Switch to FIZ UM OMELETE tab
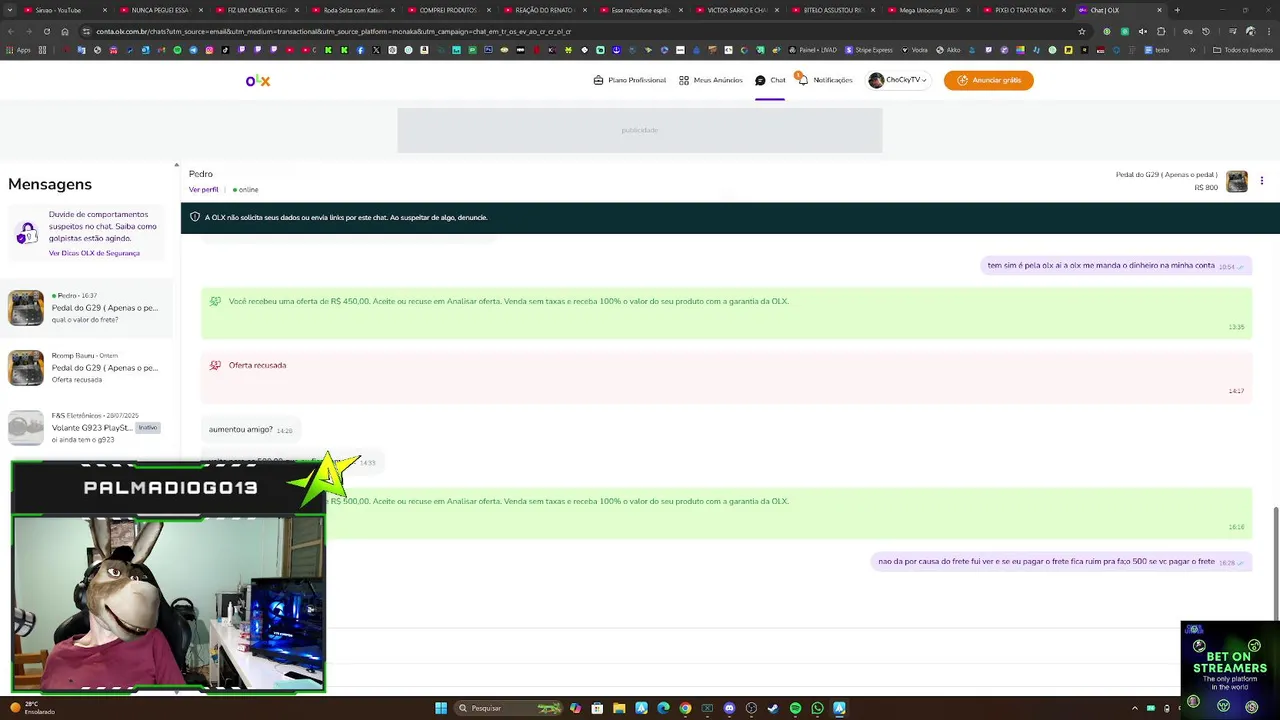The image size is (1280, 720). (x=256, y=10)
